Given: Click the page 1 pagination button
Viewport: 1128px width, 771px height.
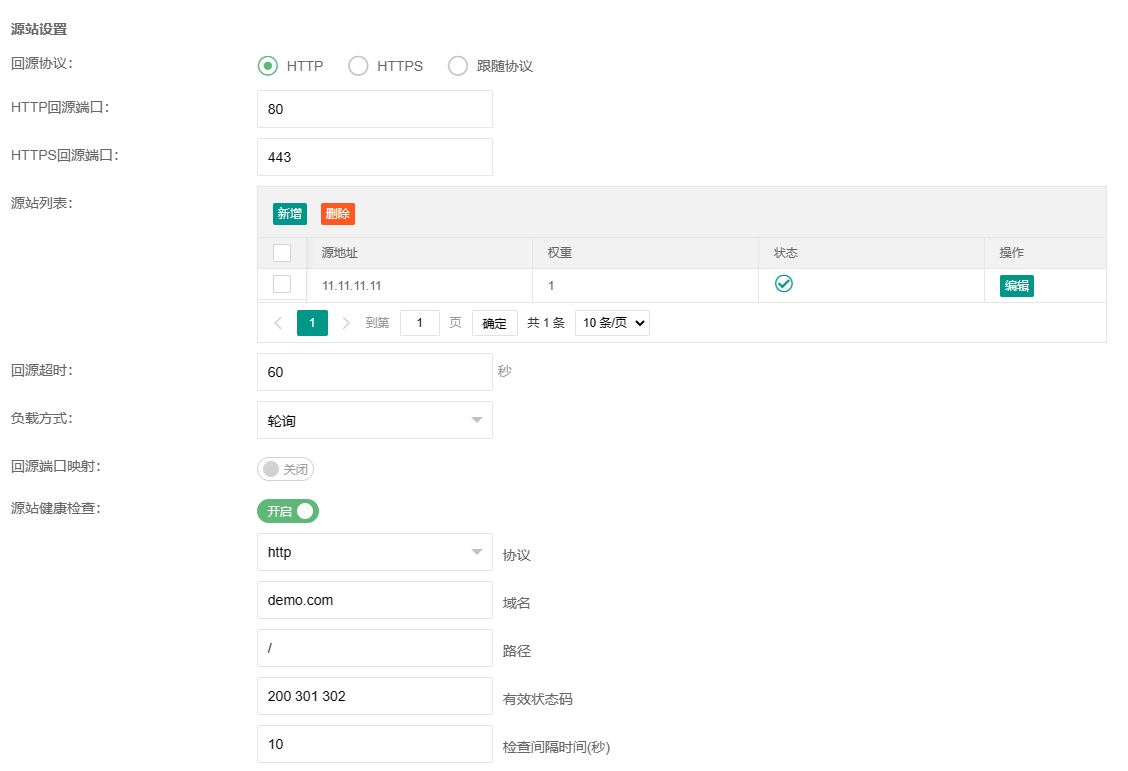Looking at the screenshot, I should [x=312, y=323].
